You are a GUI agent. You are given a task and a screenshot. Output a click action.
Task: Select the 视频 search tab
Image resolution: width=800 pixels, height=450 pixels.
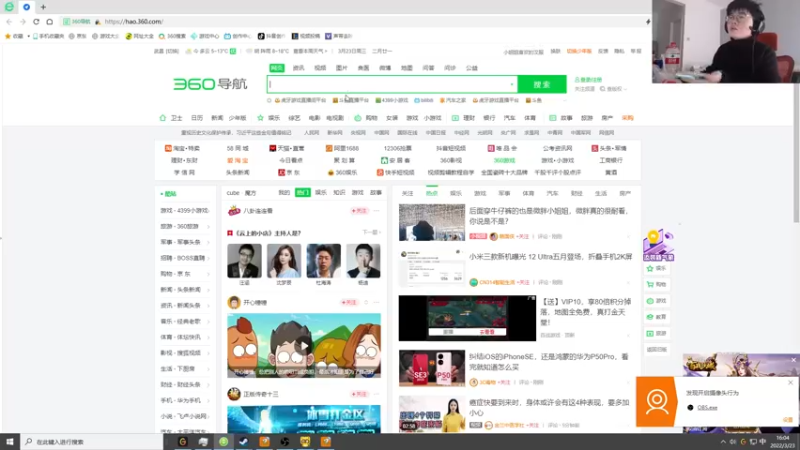(x=320, y=68)
